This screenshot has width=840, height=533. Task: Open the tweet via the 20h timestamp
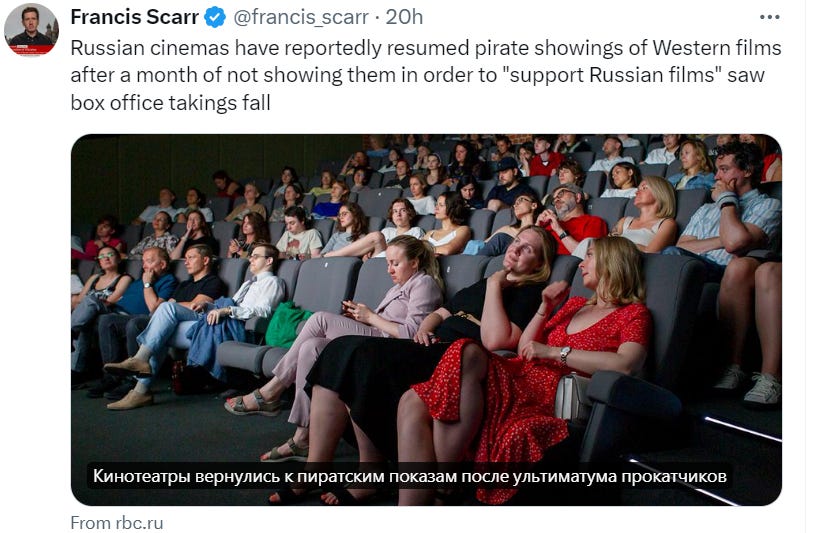tap(404, 17)
